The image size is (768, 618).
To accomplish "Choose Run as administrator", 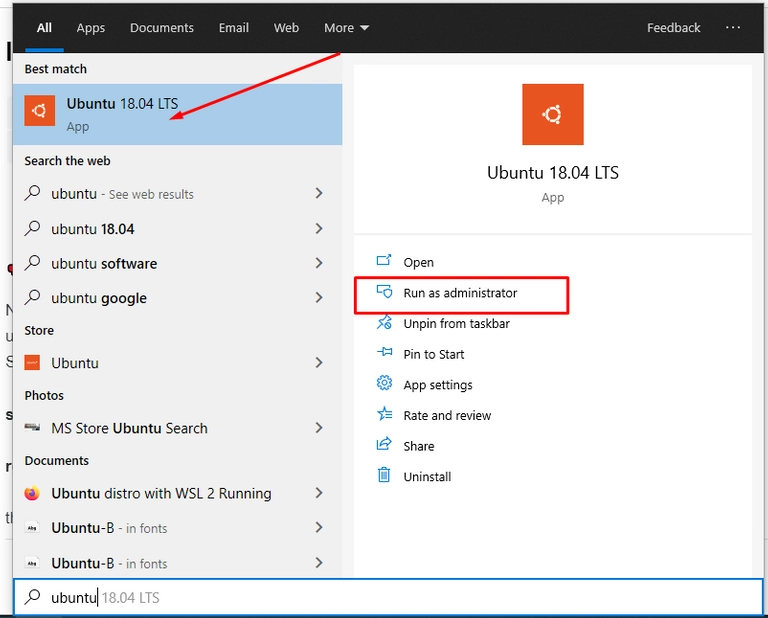I will 460,293.
